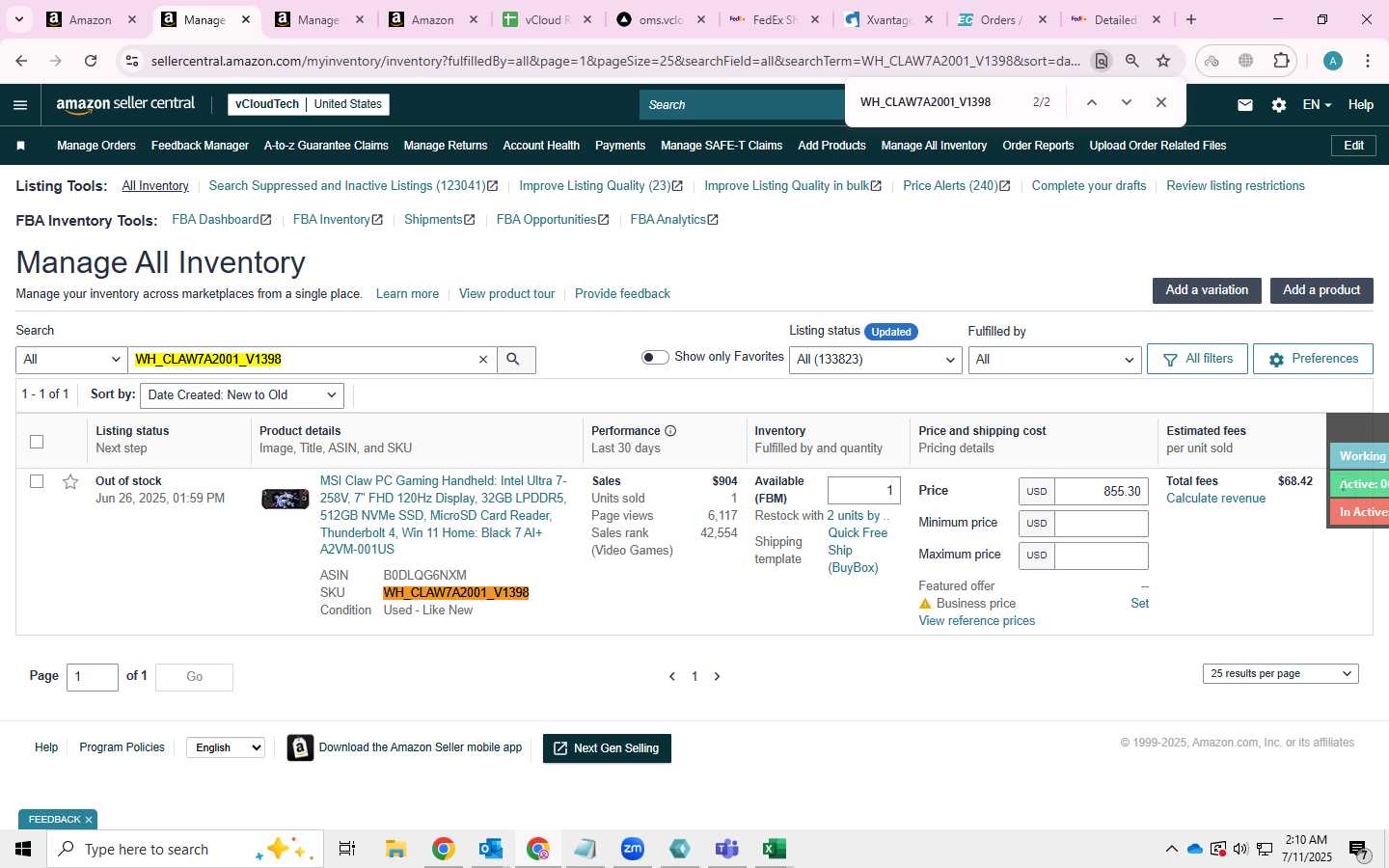This screenshot has width=1389, height=868.
Task: Favorite the MSI Claw listing star
Action: pos(70,481)
